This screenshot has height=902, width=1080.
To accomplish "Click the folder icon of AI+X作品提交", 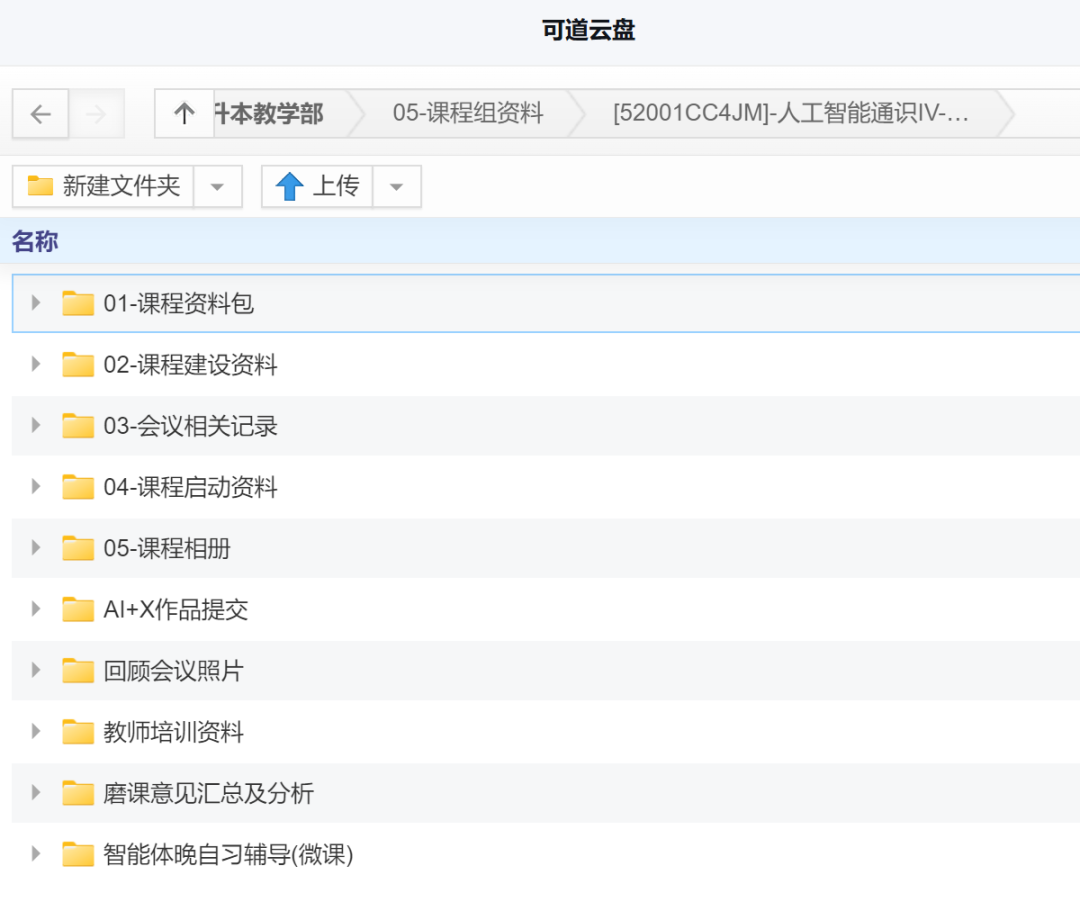I will [x=78, y=609].
